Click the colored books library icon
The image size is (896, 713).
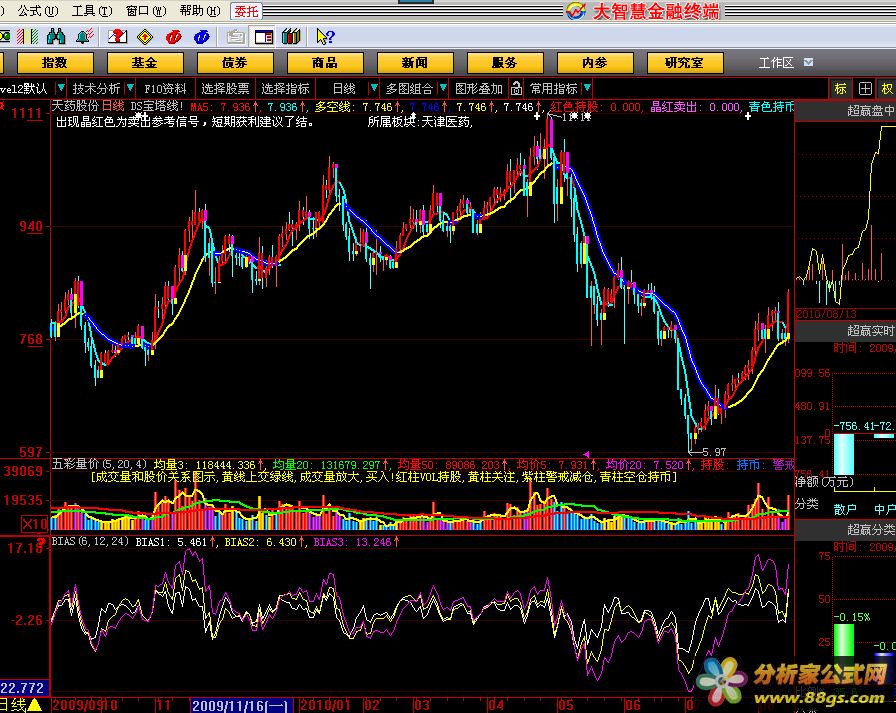291,37
